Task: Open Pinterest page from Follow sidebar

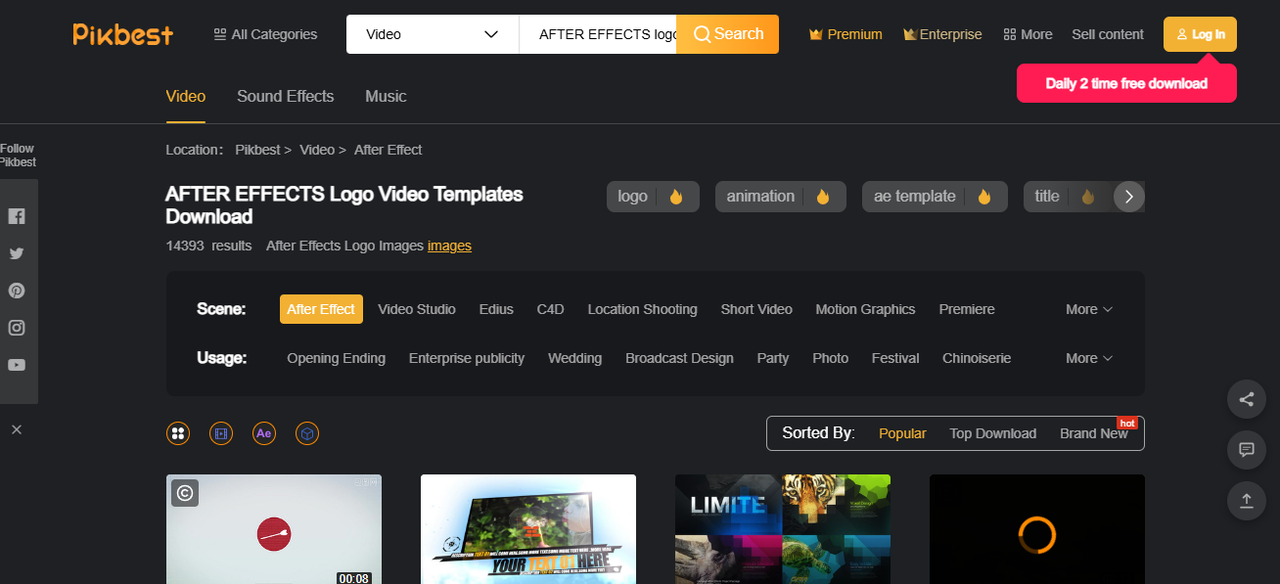Action: pyautogui.click(x=17, y=291)
